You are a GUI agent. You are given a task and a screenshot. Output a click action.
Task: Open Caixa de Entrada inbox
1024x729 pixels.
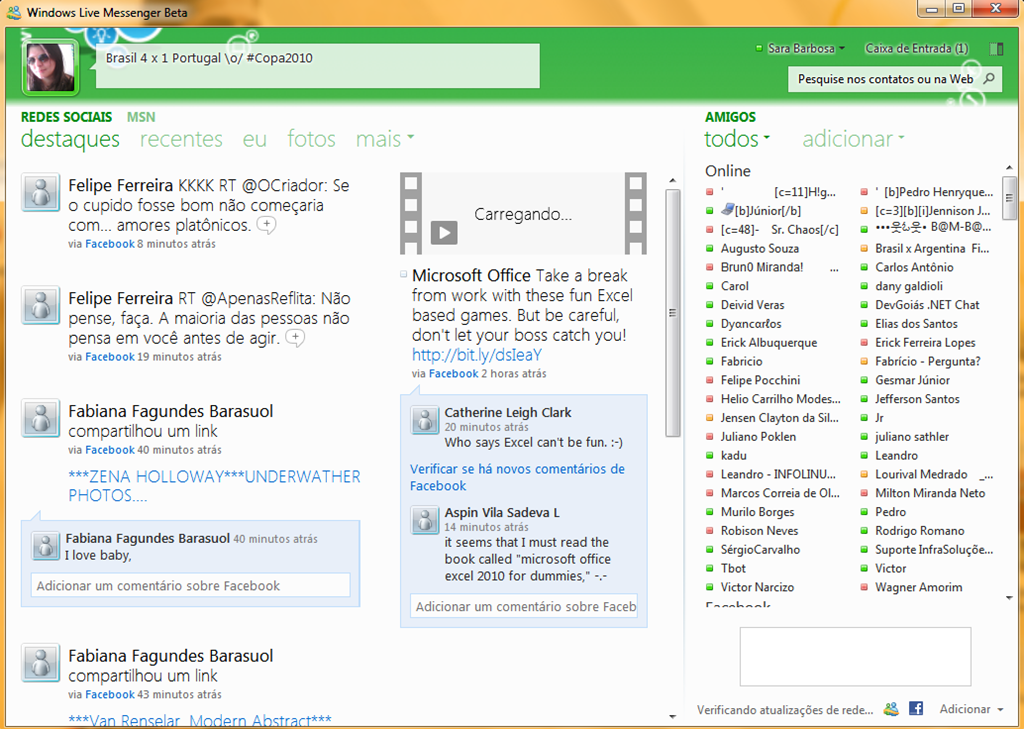[916, 48]
